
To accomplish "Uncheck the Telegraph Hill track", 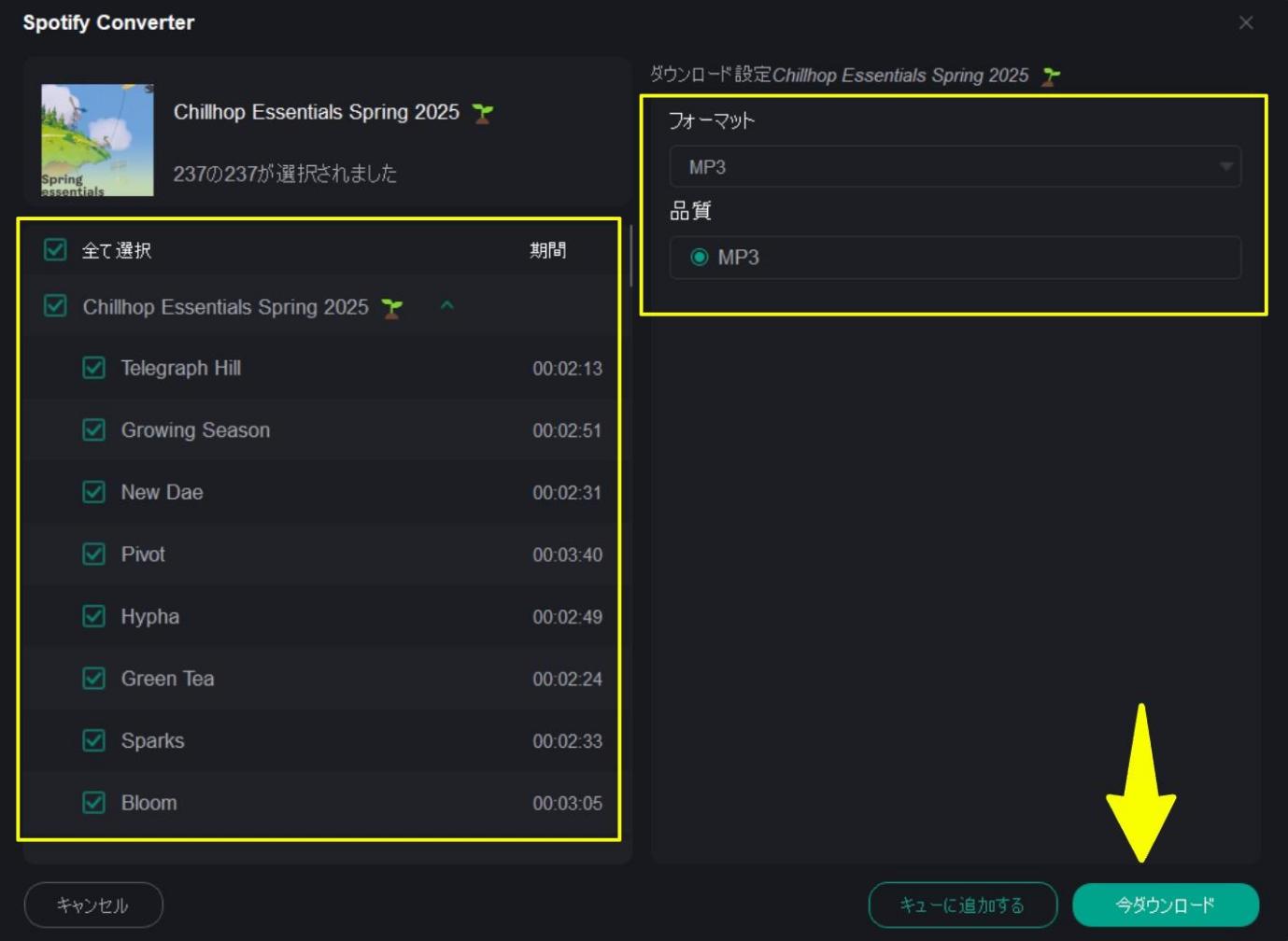I will tap(93, 367).
